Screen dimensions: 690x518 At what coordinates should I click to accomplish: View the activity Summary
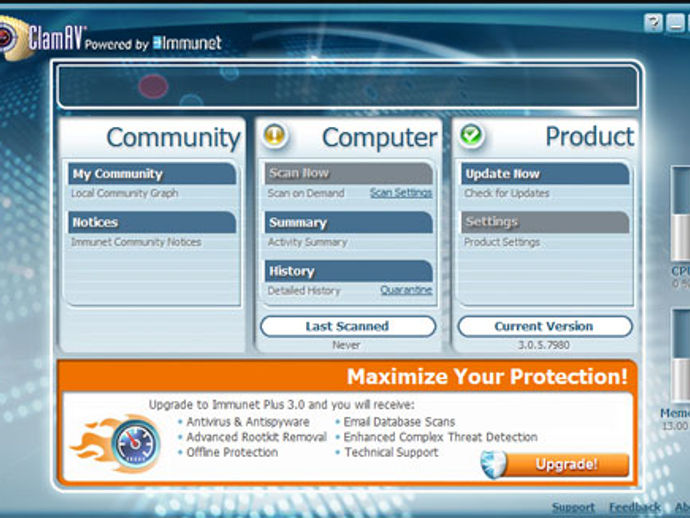tap(349, 222)
